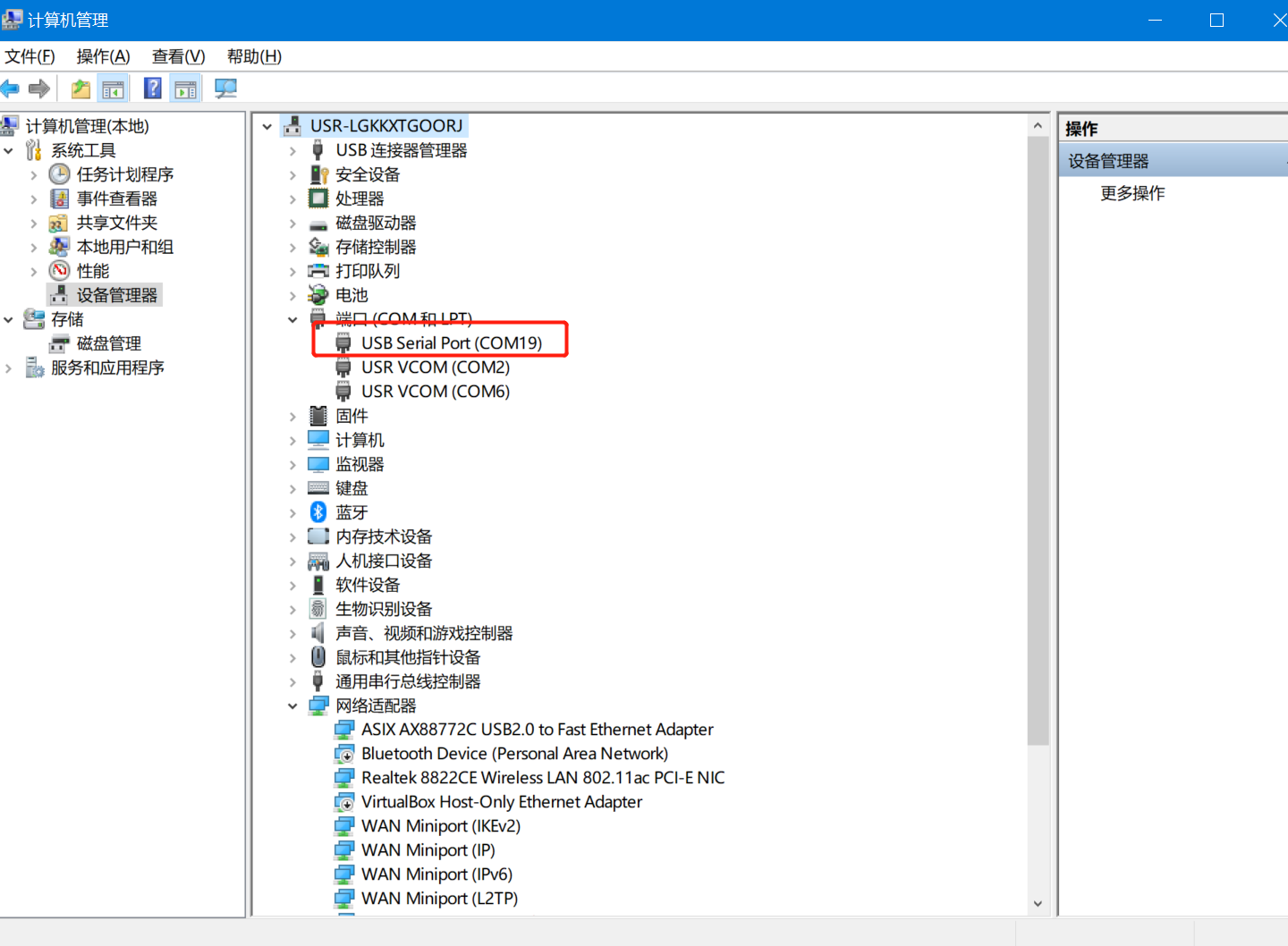Click the blue help question mark icon

coord(153,89)
